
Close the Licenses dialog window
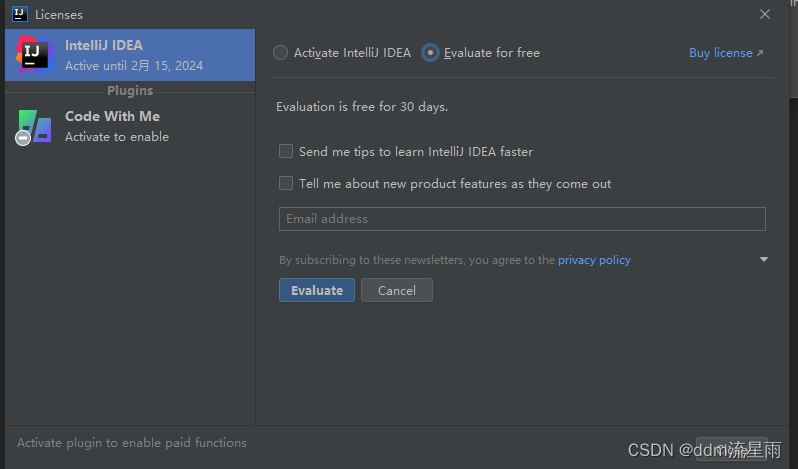pyautogui.click(x=765, y=14)
